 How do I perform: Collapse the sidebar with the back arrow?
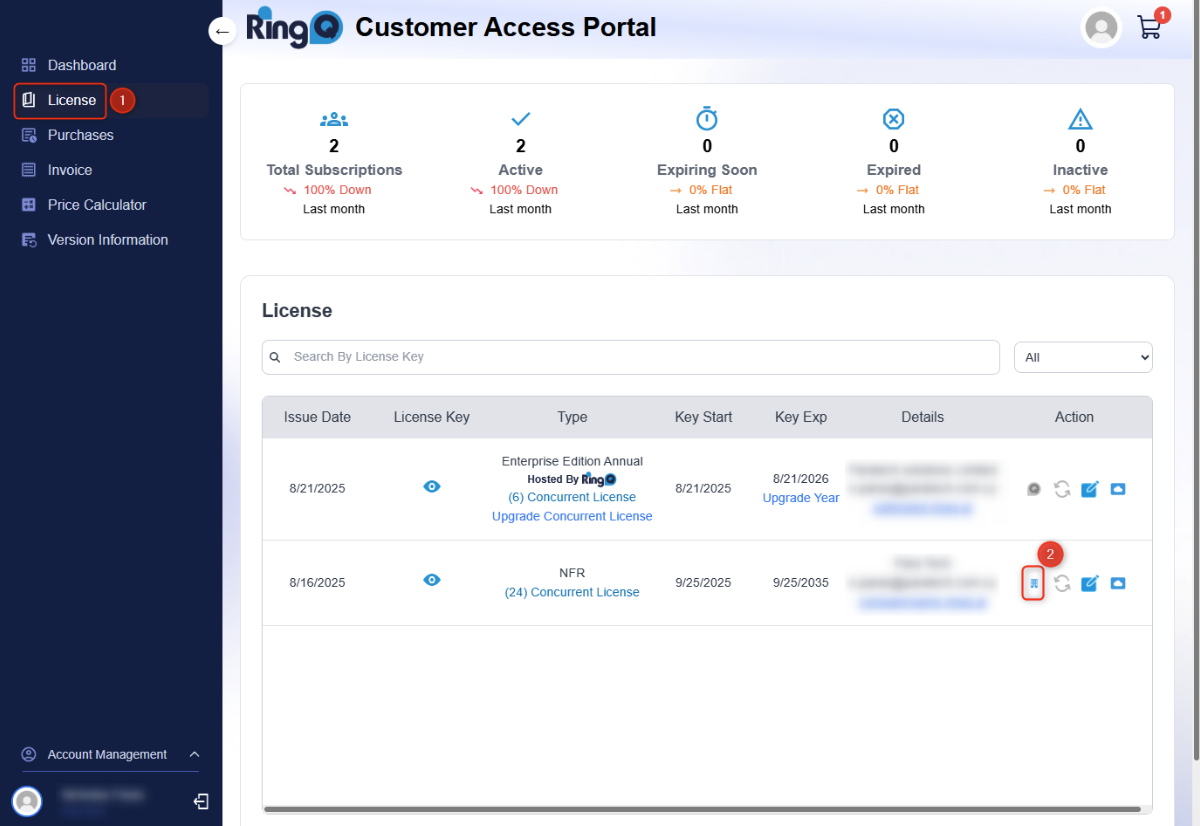(222, 31)
